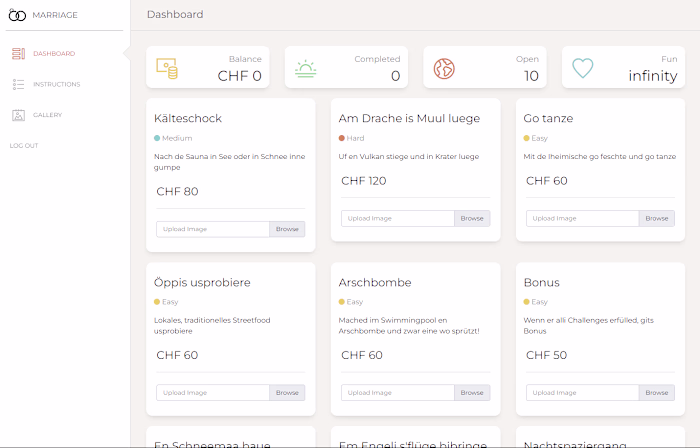
Task: Click the 'Nach de Sauna in See' description
Action: pyautogui.click(x=229, y=162)
